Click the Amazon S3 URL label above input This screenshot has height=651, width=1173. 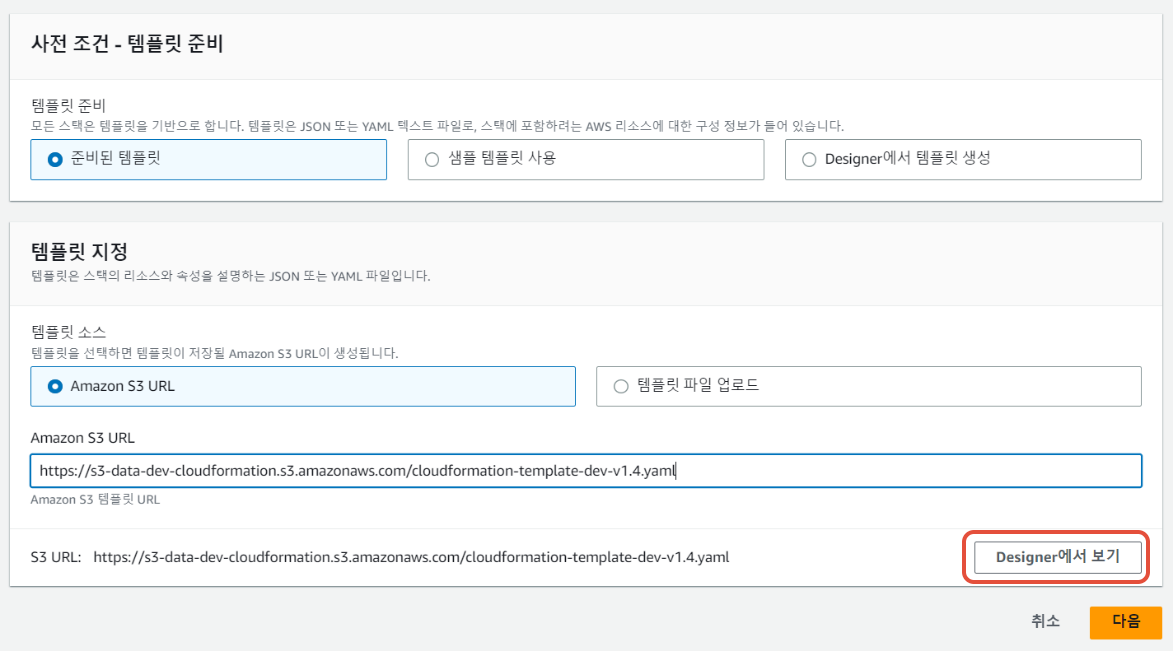82,437
